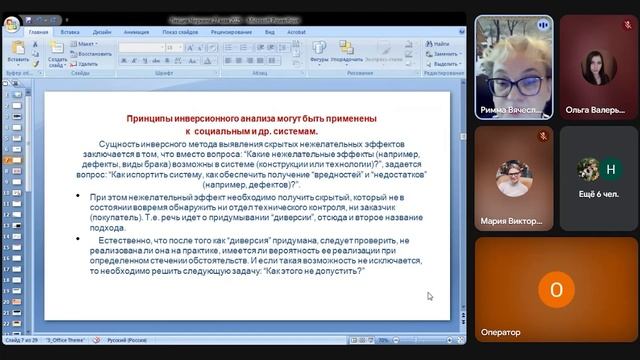The image size is (640, 360).
Task: Toggle Strikethrough formatting
Action: 156,61
